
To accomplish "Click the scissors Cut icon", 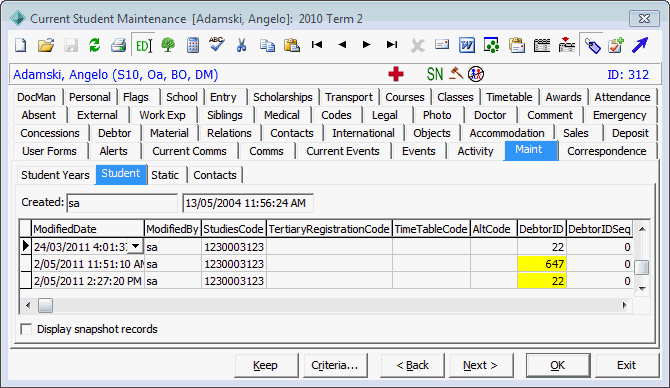I will [241, 45].
